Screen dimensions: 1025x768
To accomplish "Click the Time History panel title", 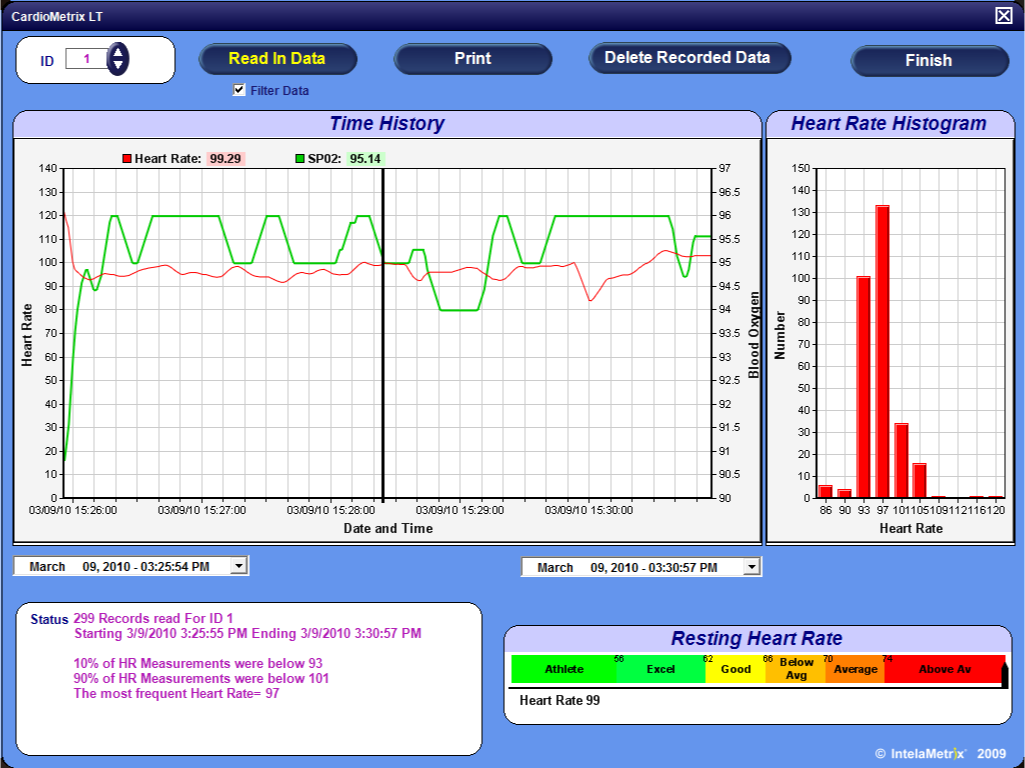I will point(387,124).
